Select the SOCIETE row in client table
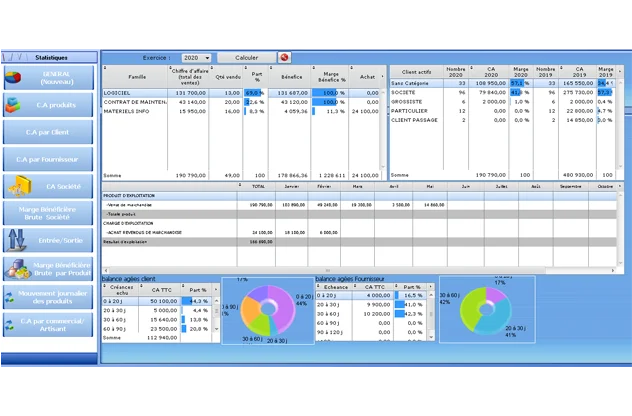This screenshot has width=632, height=416. (415, 92)
